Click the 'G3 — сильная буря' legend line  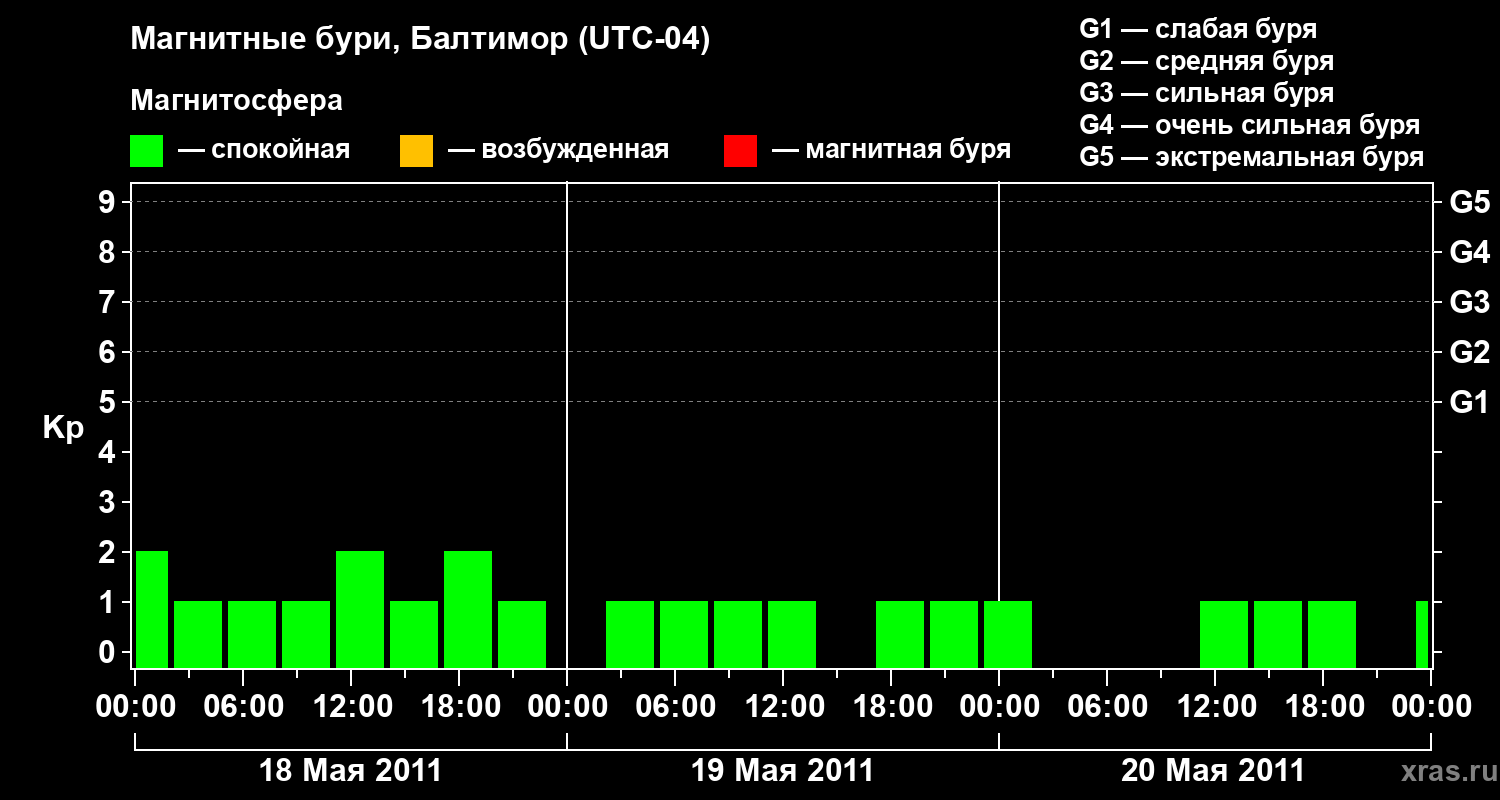click(1206, 92)
